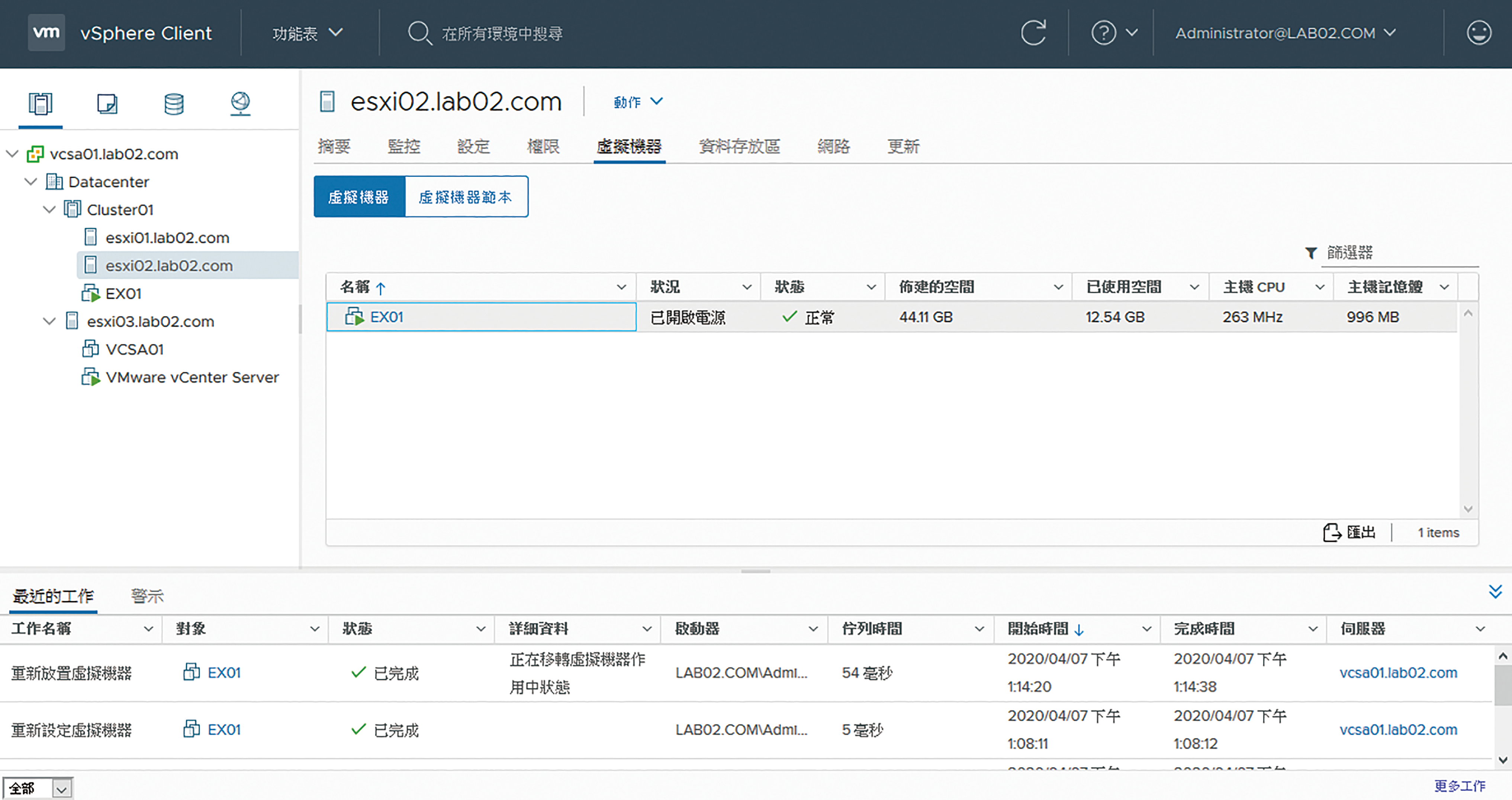This screenshot has width=1512, height=800.
Task: Select the 虛擬機器範本 toggle button
Action: pos(467,197)
